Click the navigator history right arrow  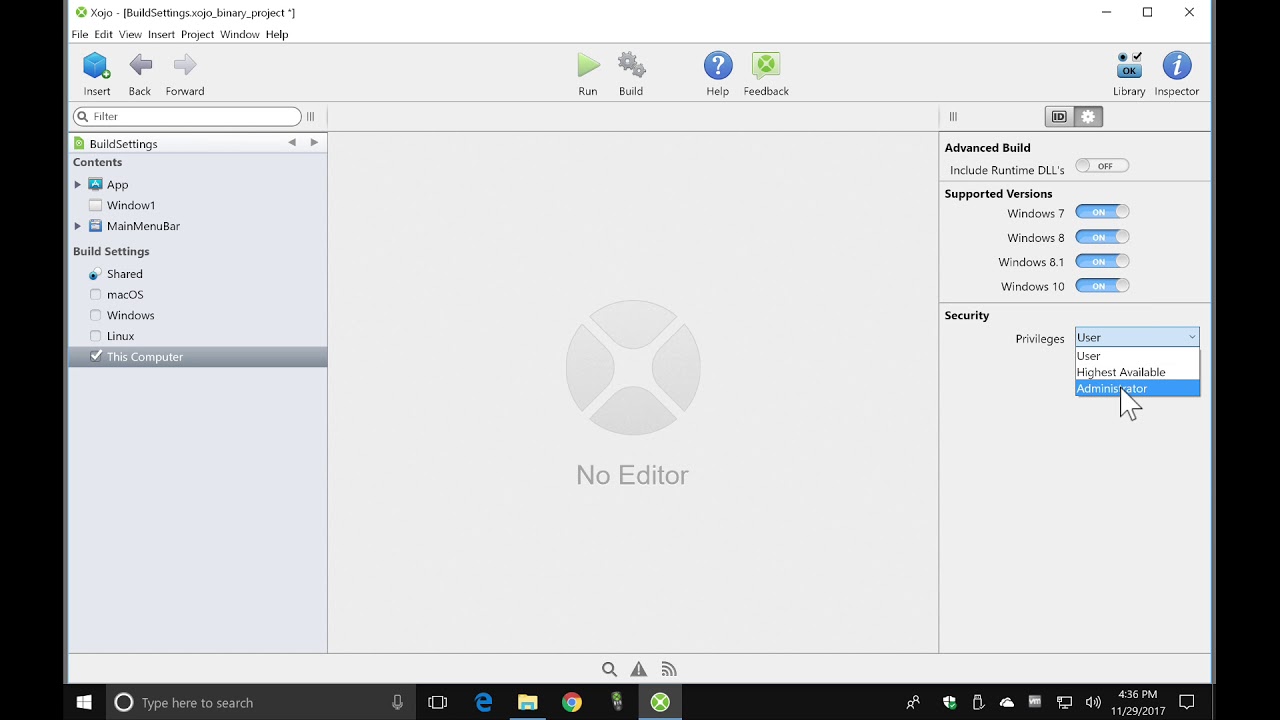[314, 143]
